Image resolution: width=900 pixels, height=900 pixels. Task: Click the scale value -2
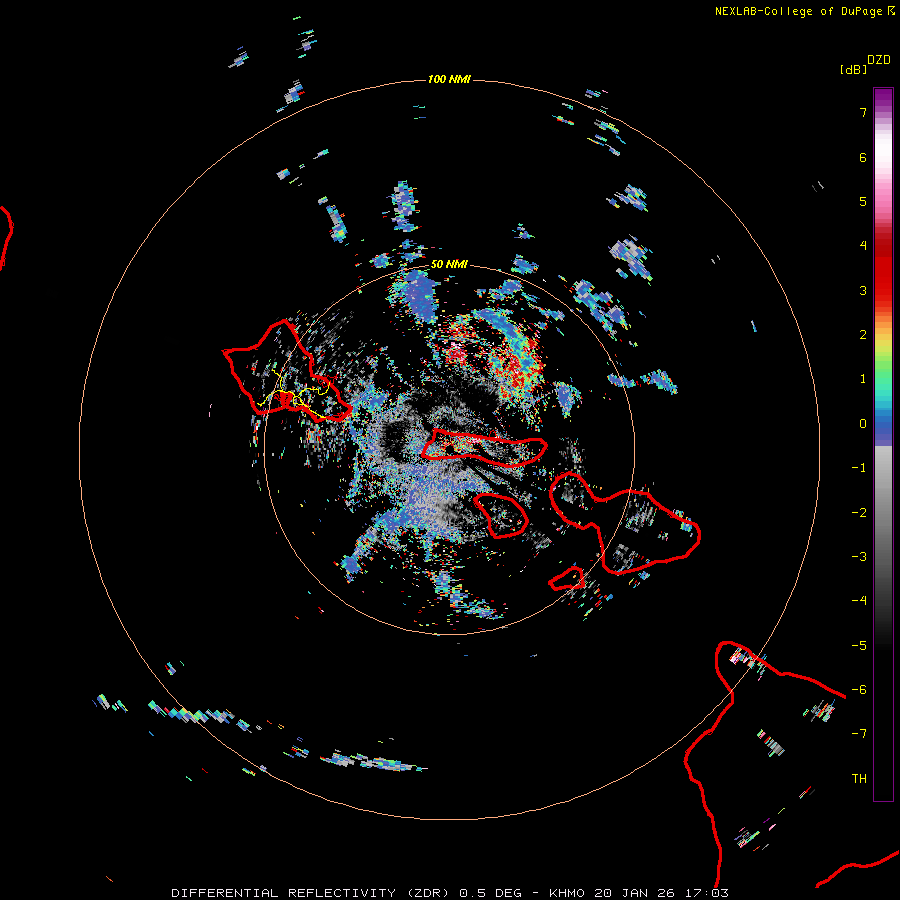[x=859, y=513]
